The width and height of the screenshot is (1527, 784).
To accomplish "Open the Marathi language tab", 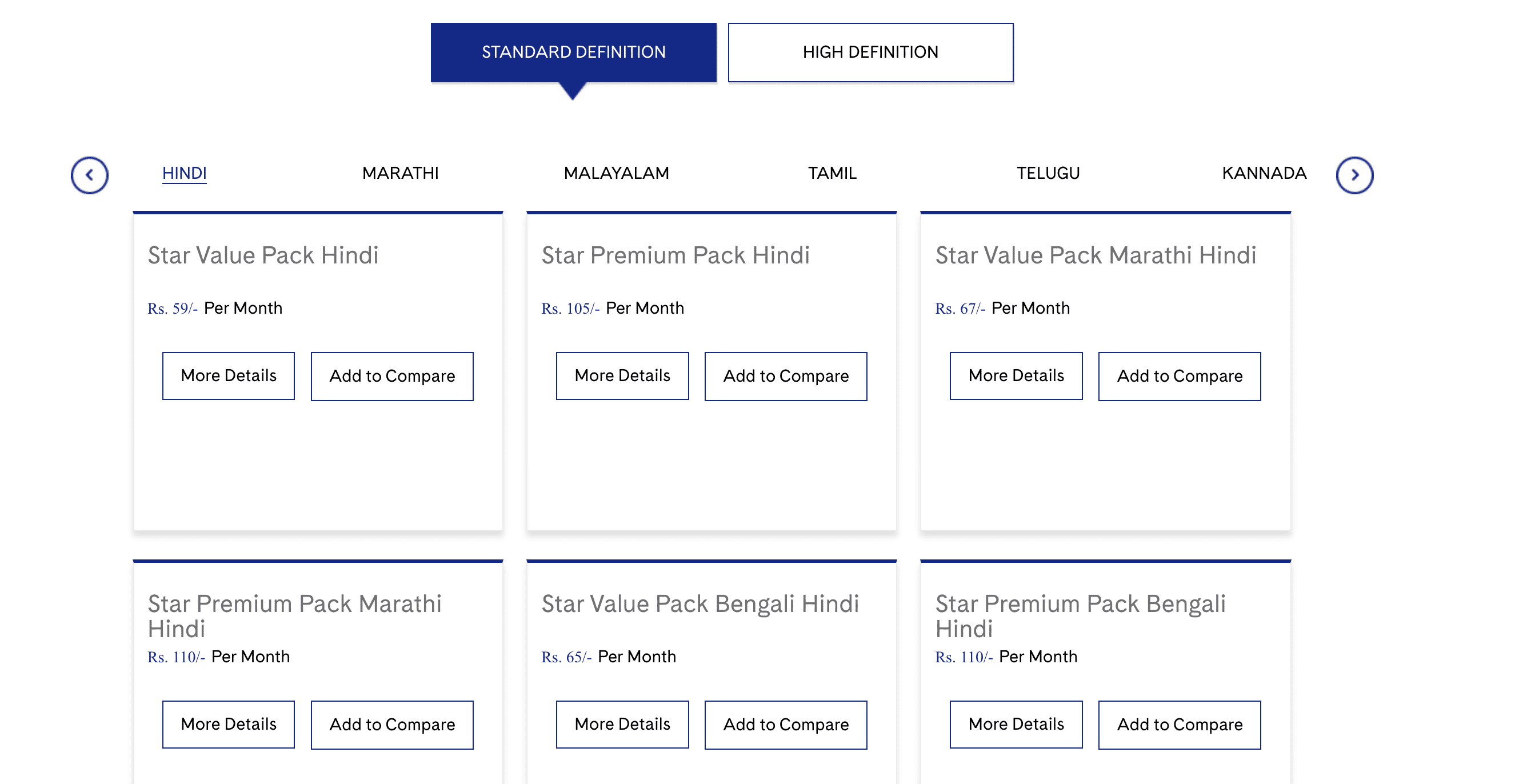I will tap(401, 173).
